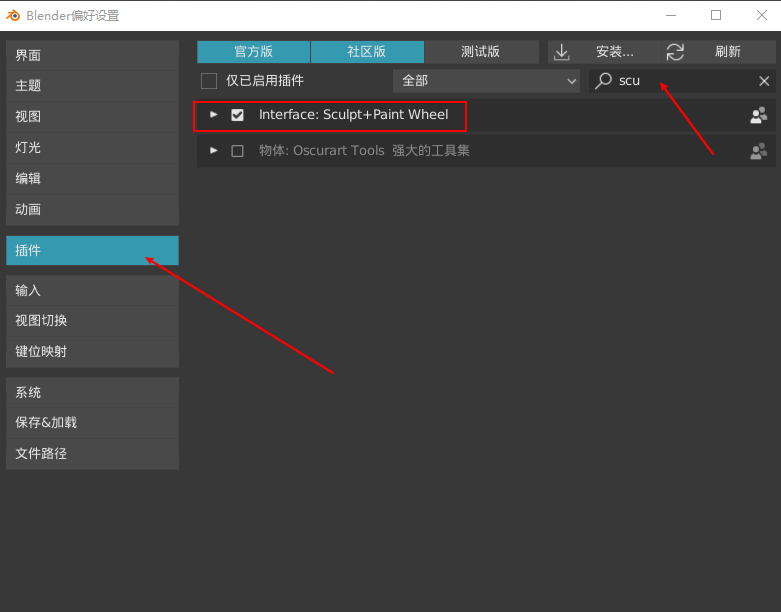Open the 输入 preferences section
This screenshot has height=612, width=781.
(x=92, y=290)
